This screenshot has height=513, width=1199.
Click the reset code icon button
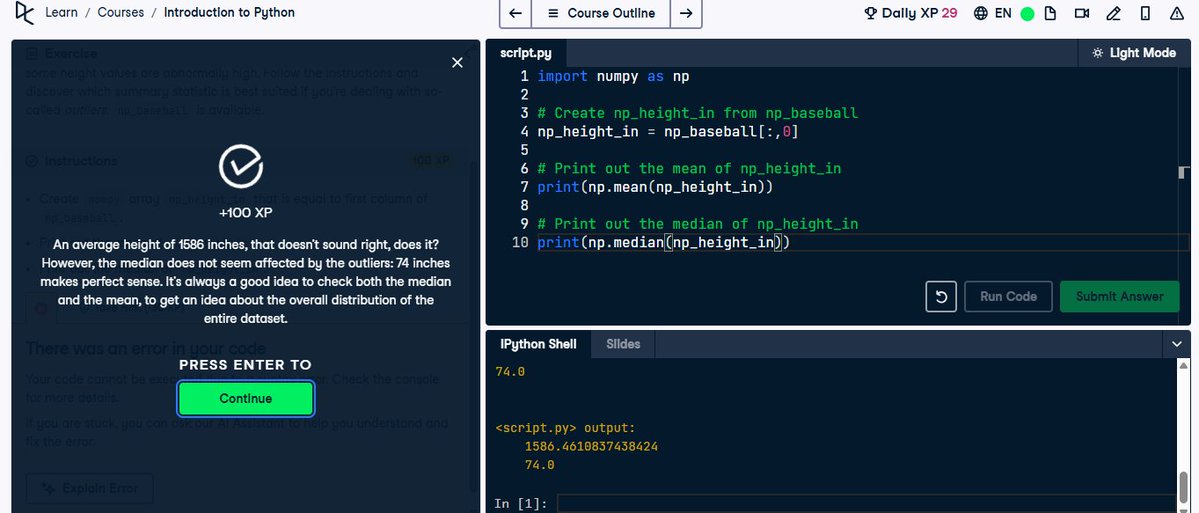pos(941,297)
